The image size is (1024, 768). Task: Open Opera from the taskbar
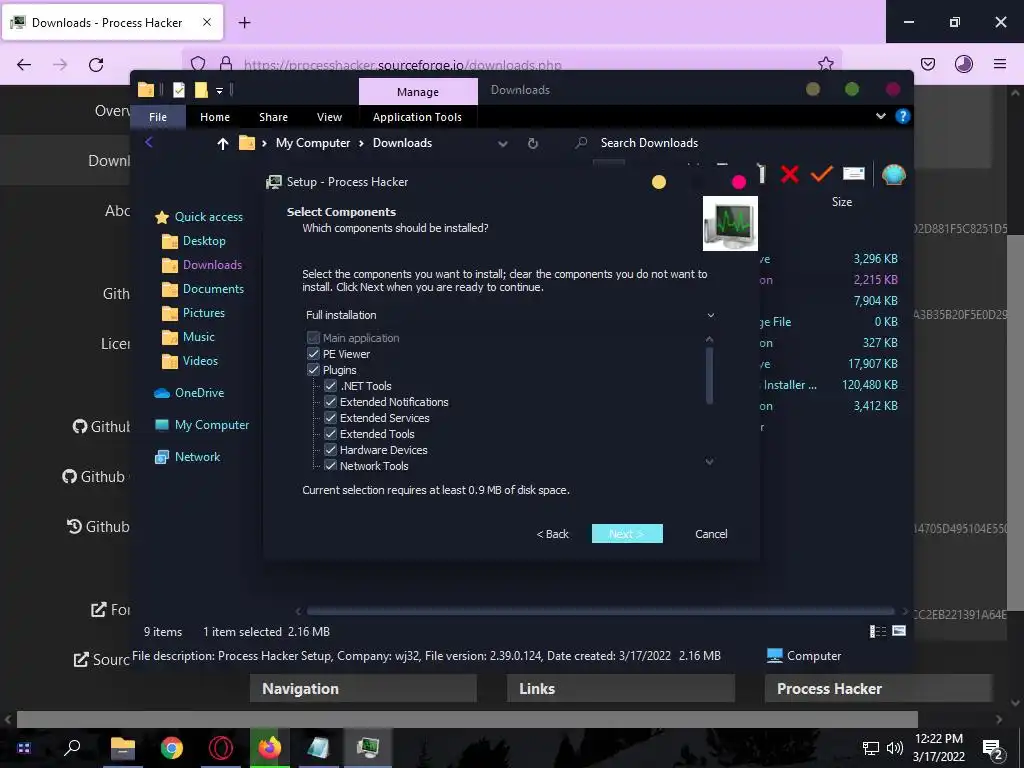pos(221,748)
